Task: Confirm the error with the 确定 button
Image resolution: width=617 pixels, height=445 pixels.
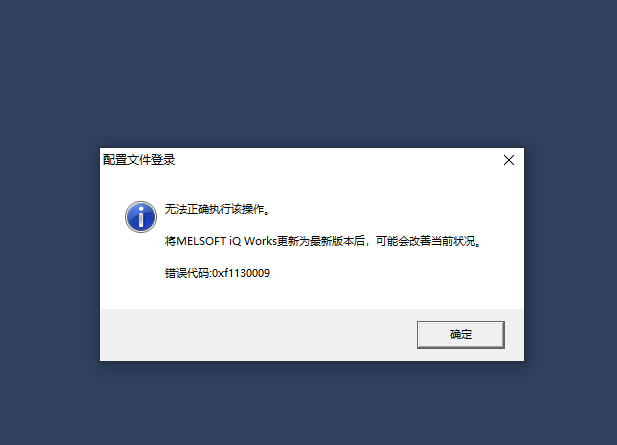Action: [x=461, y=334]
